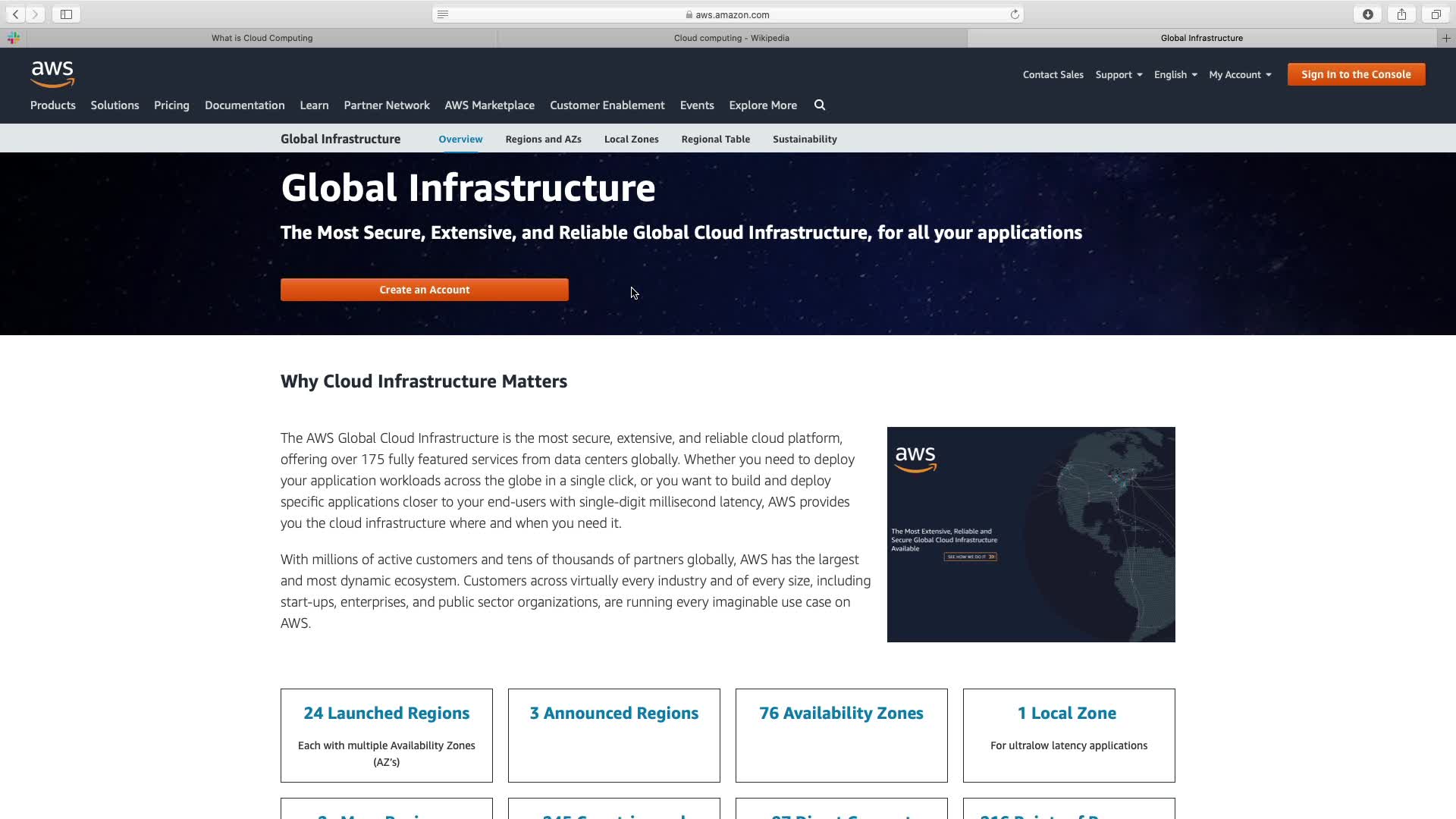
Task: Open a new tab with plus button
Action: [1446, 38]
